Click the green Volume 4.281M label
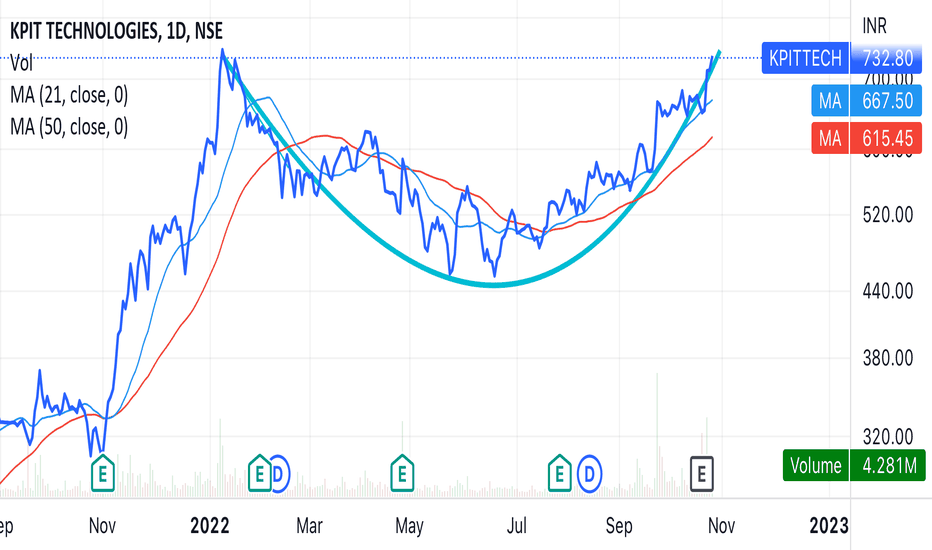932x550 pixels. point(854,465)
